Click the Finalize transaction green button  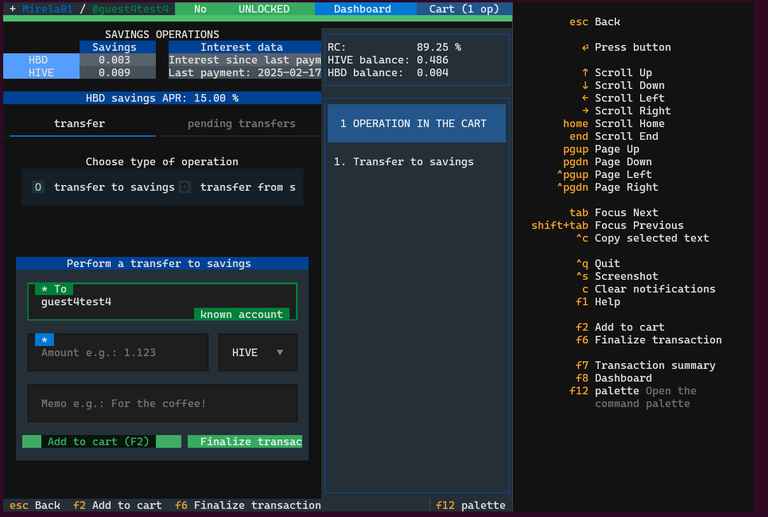(x=245, y=442)
